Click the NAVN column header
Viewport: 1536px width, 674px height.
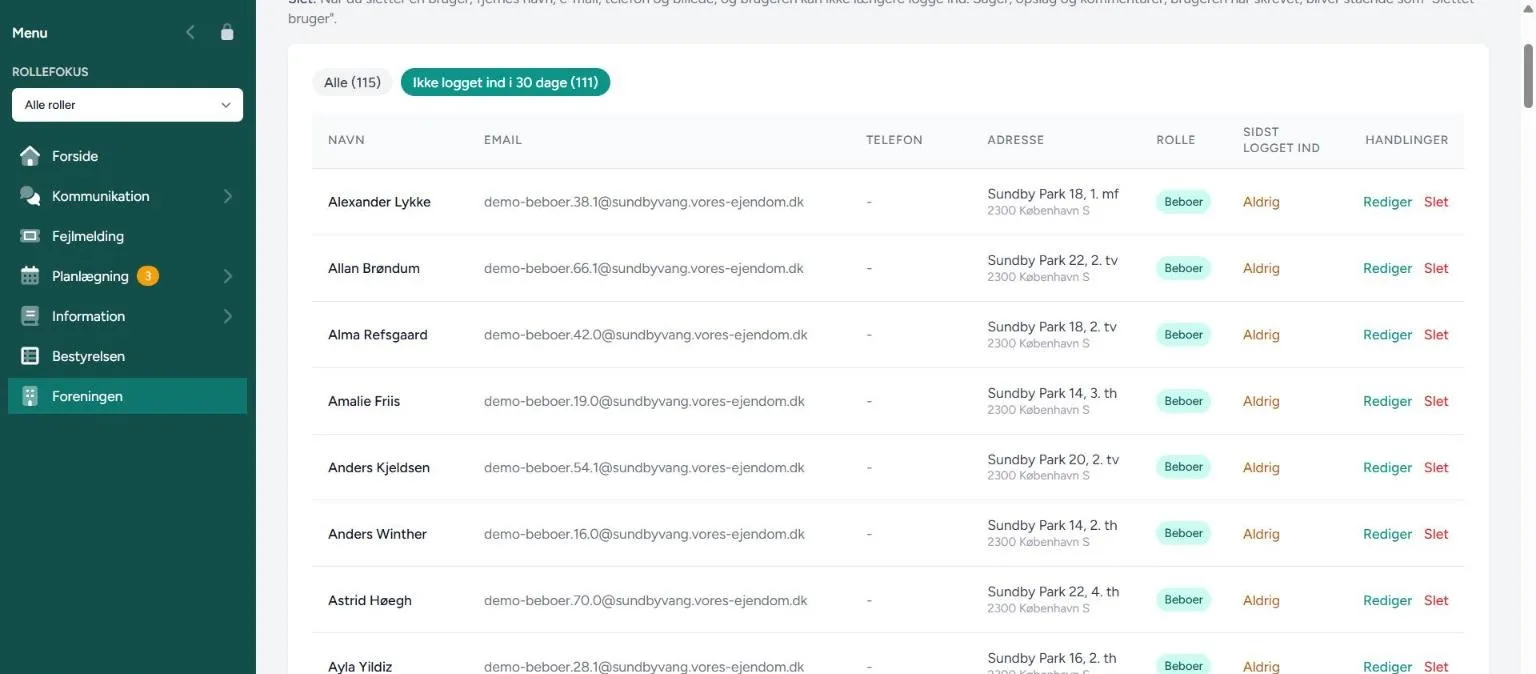346,140
